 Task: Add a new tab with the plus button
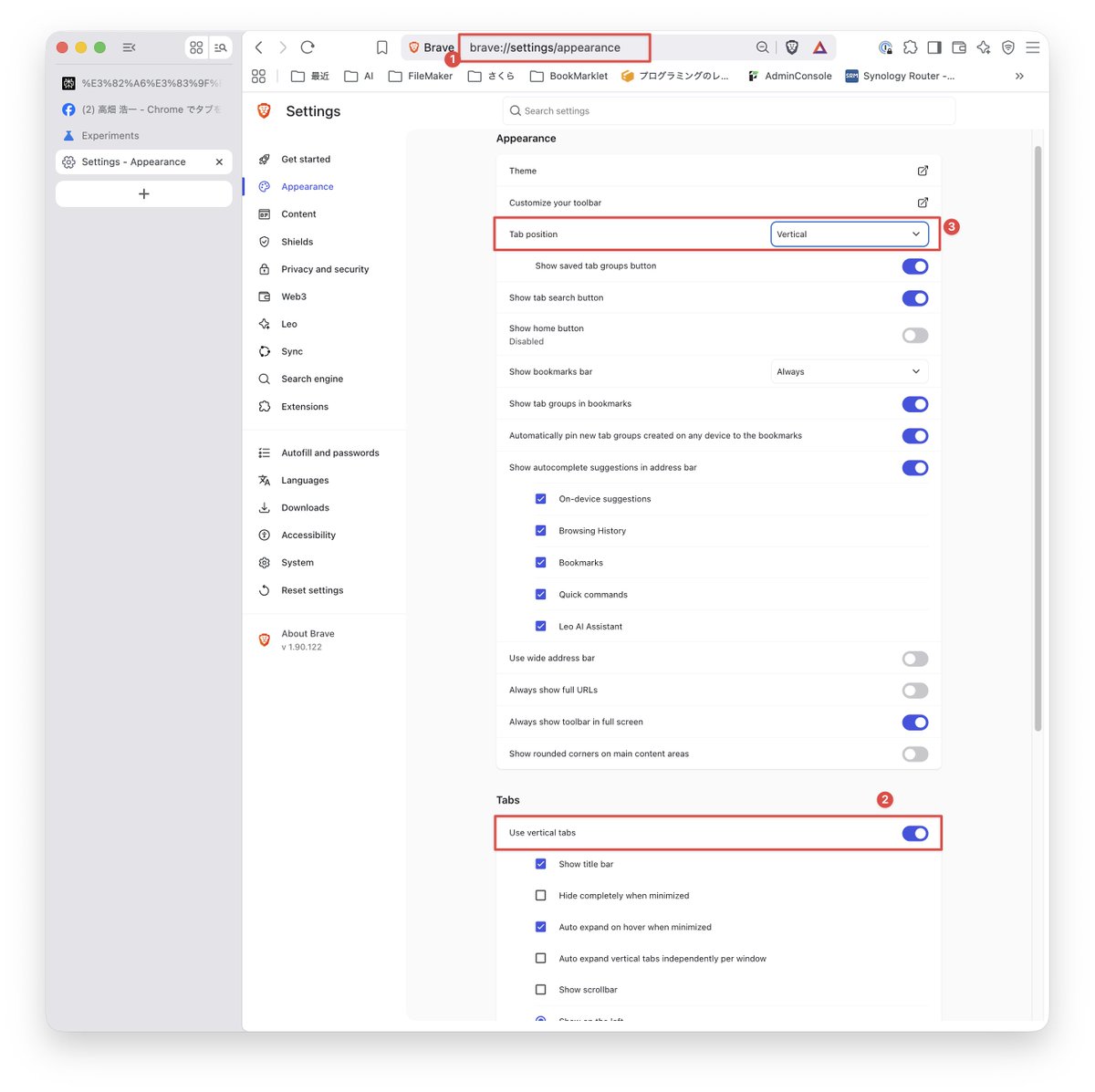[144, 193]
